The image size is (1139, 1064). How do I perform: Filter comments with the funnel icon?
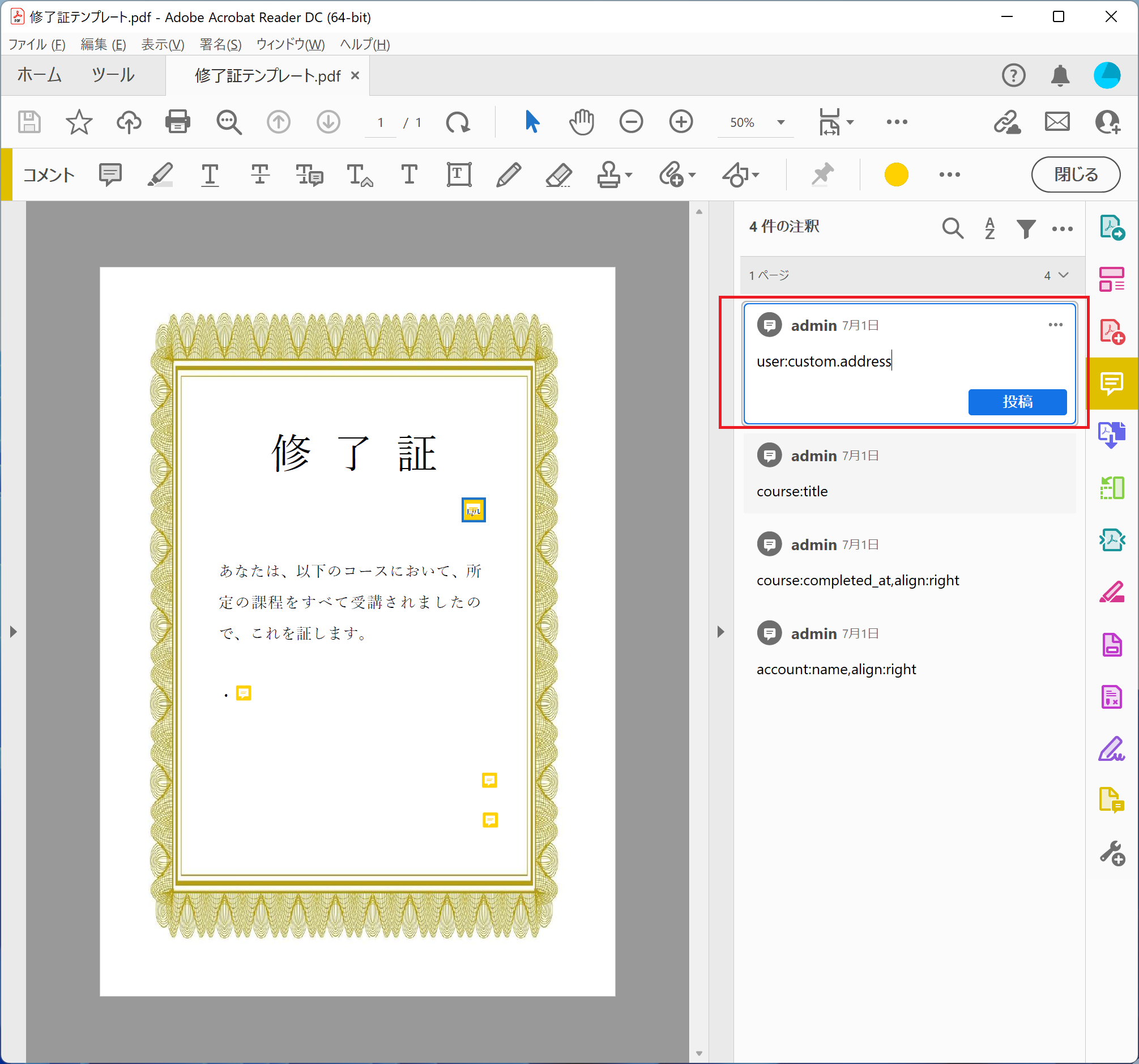point(1026,228)
